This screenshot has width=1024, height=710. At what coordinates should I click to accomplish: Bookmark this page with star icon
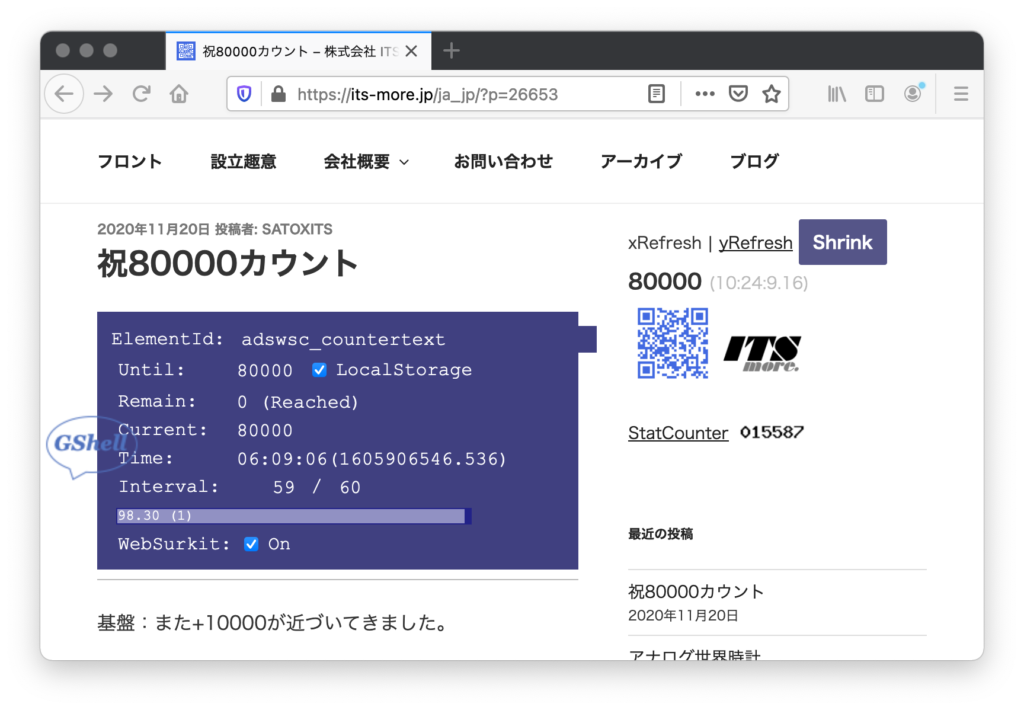[x=771, y=94]
